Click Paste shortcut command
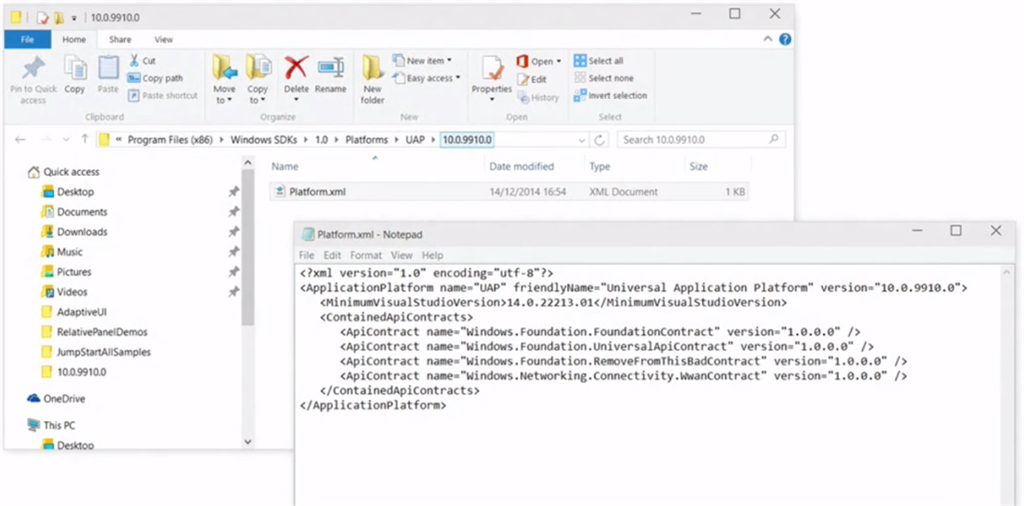1024x506 pixels. pos(163,95)
